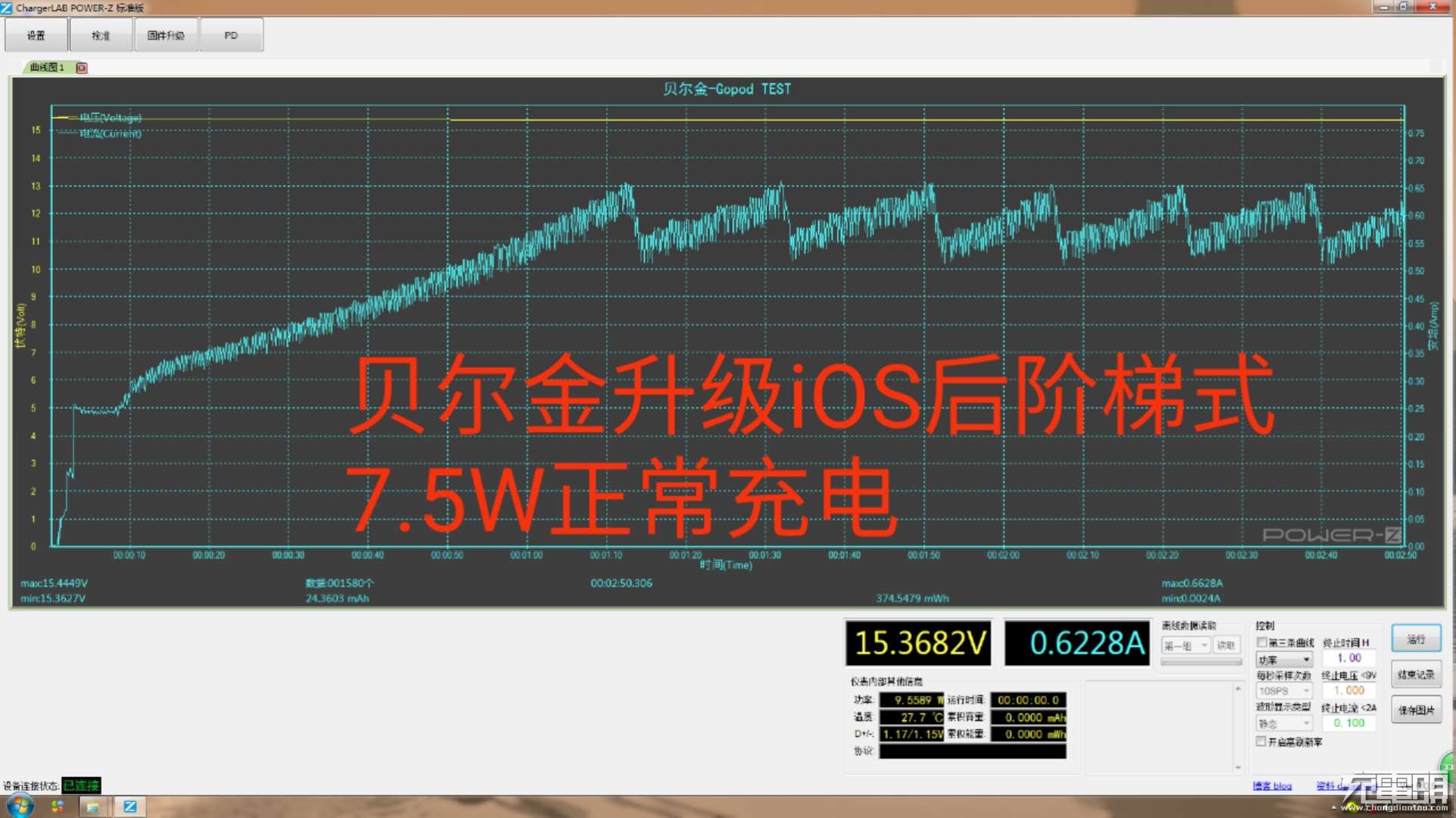Follow the 博客 blog link
1456x818 pixels.
tap(1272, 785)
